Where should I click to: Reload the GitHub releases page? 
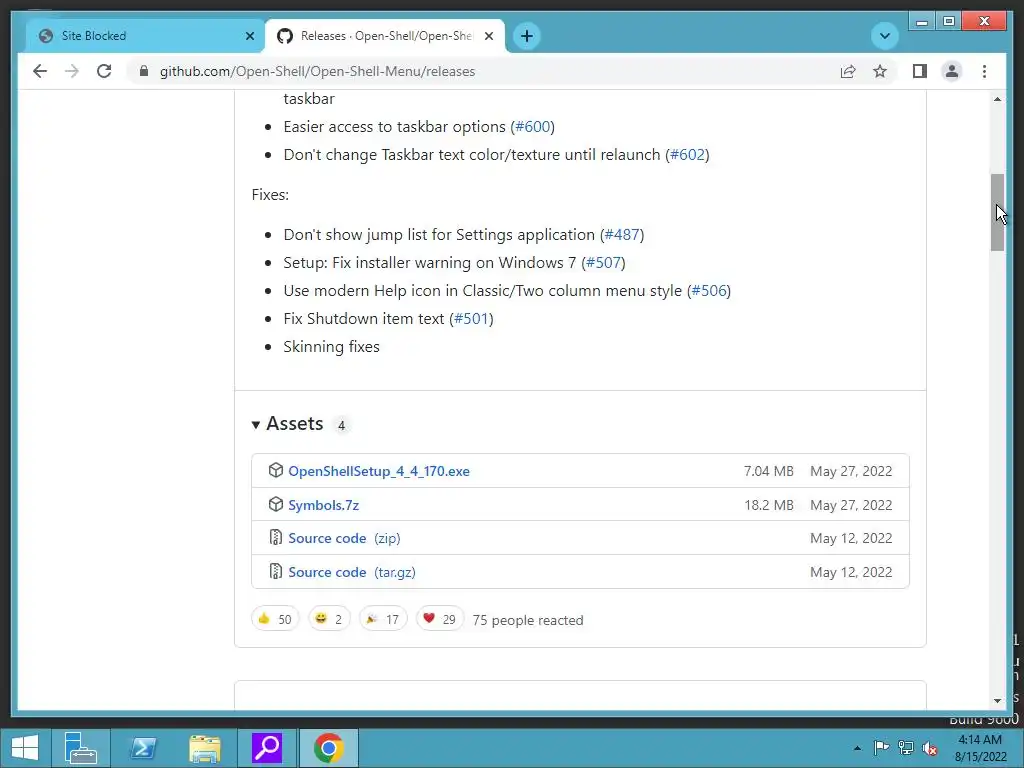(104, 71)
